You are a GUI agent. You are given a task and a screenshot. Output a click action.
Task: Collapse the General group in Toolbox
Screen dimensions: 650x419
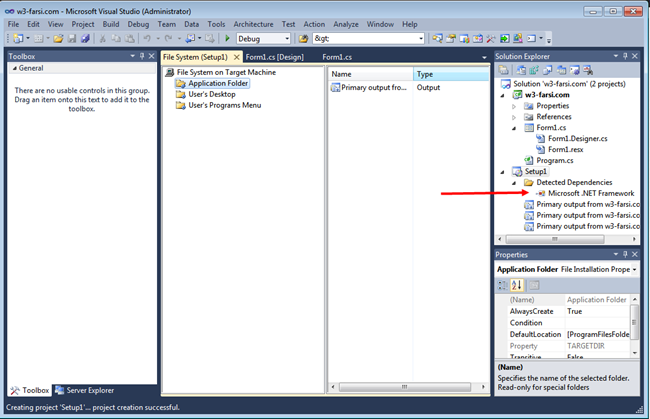(15, 68)
